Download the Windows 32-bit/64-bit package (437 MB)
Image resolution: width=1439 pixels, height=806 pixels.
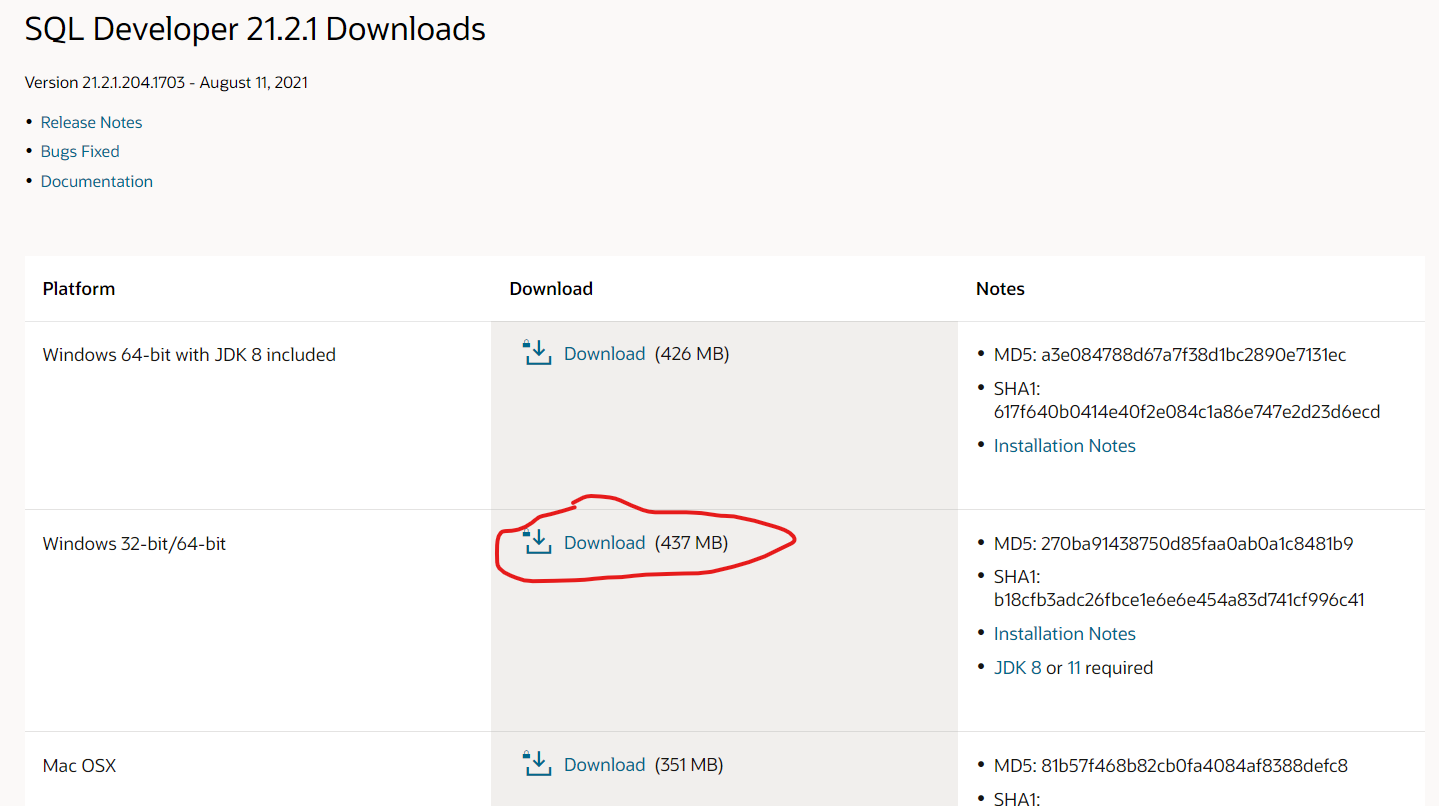point(604,542)
